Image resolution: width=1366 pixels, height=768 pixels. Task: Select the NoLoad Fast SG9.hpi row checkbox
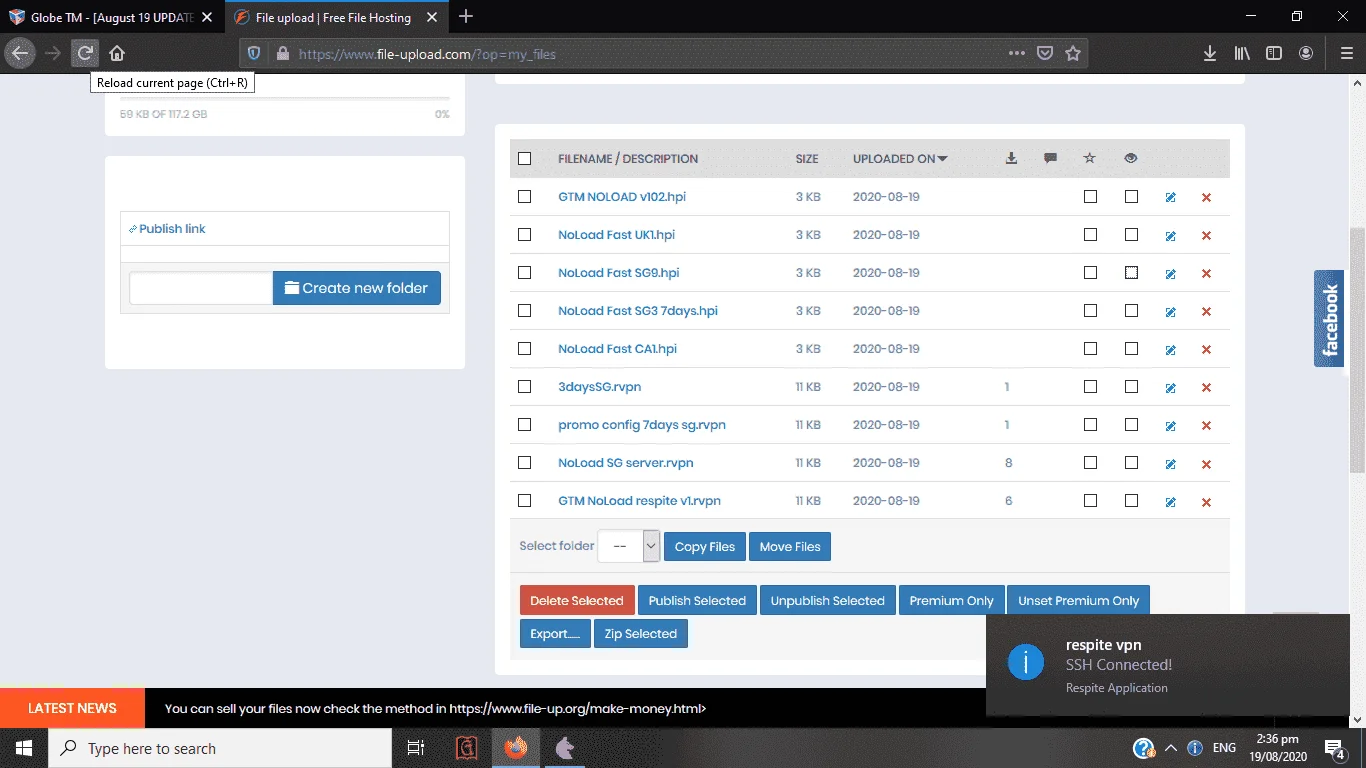(524, 273)
